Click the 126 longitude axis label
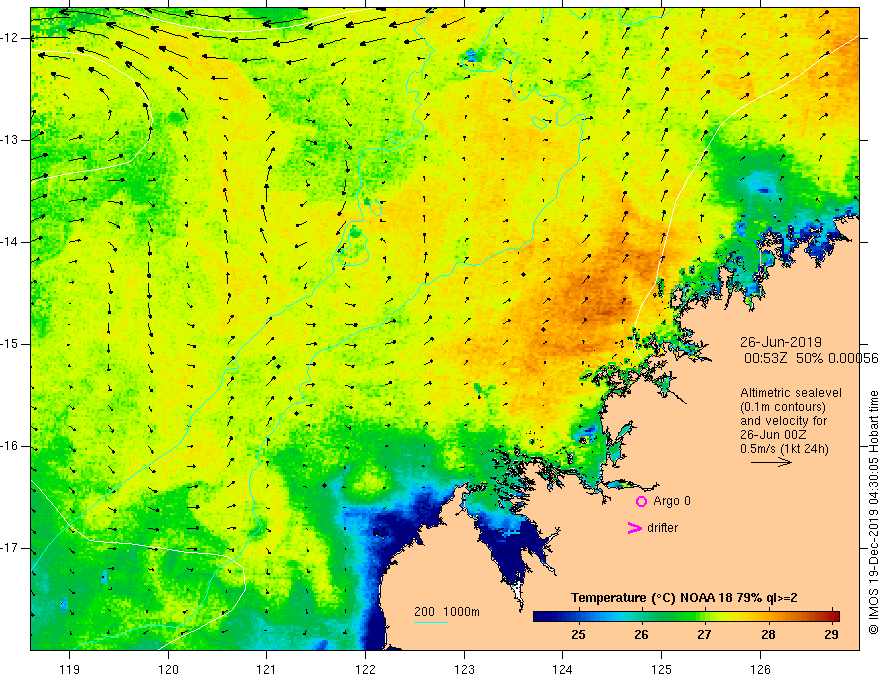The image size is (880, 680). coord(760,669)
